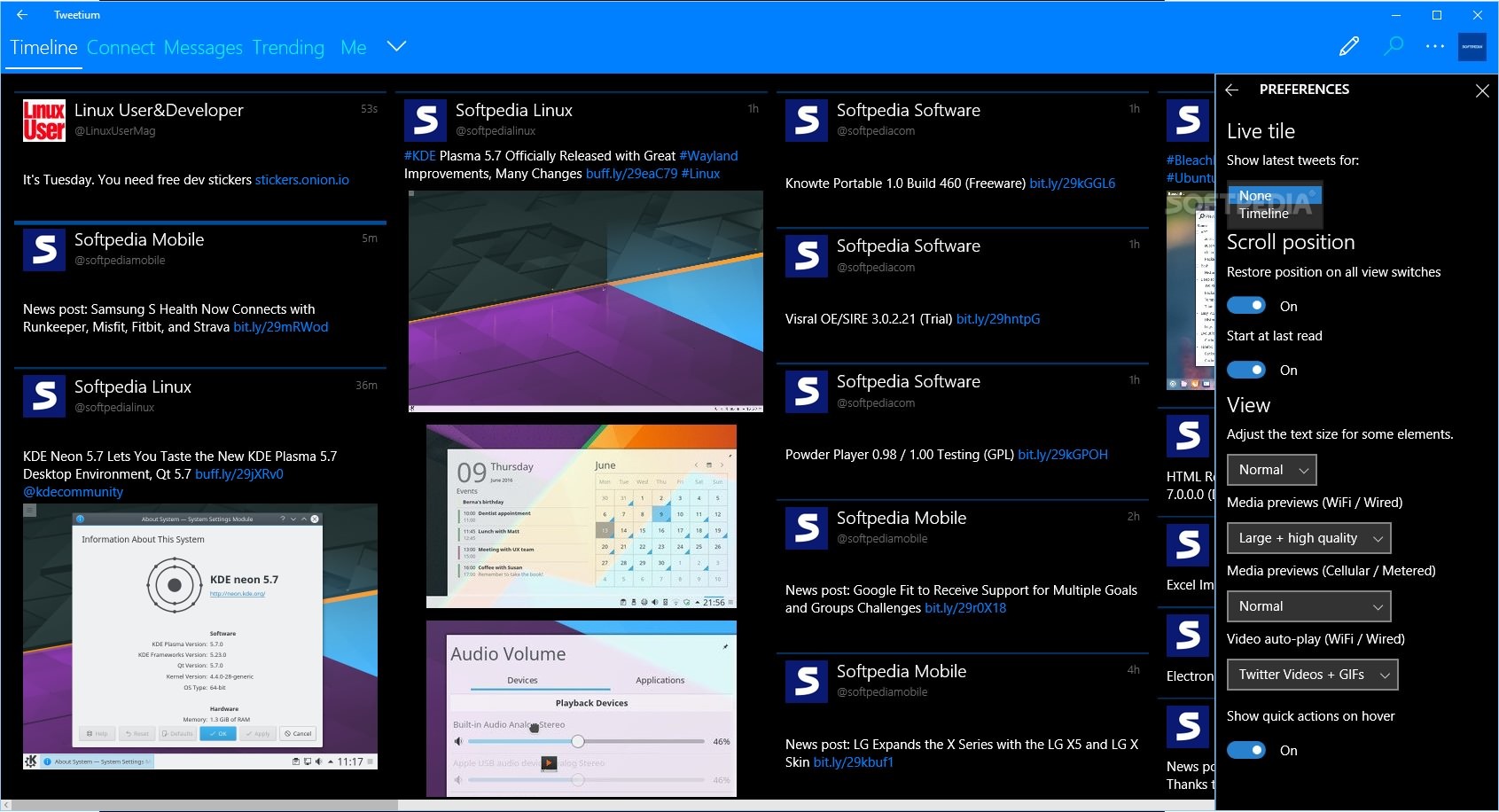View Plasma 5.7 desktop wallpaper image
The image size is (1499, 812).
[x=586, y=301]
